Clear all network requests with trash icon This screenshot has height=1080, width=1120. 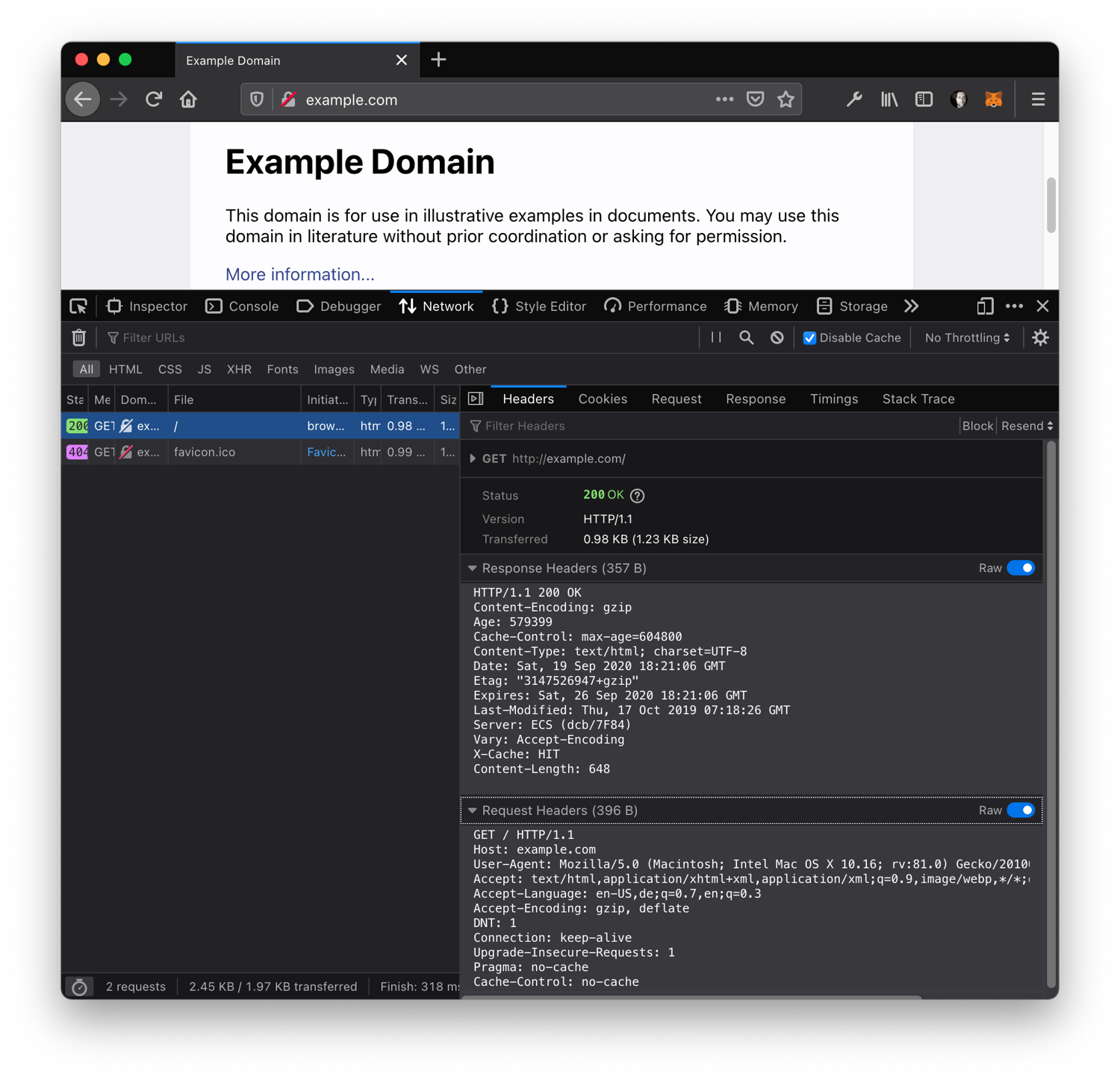pos(78,338)
